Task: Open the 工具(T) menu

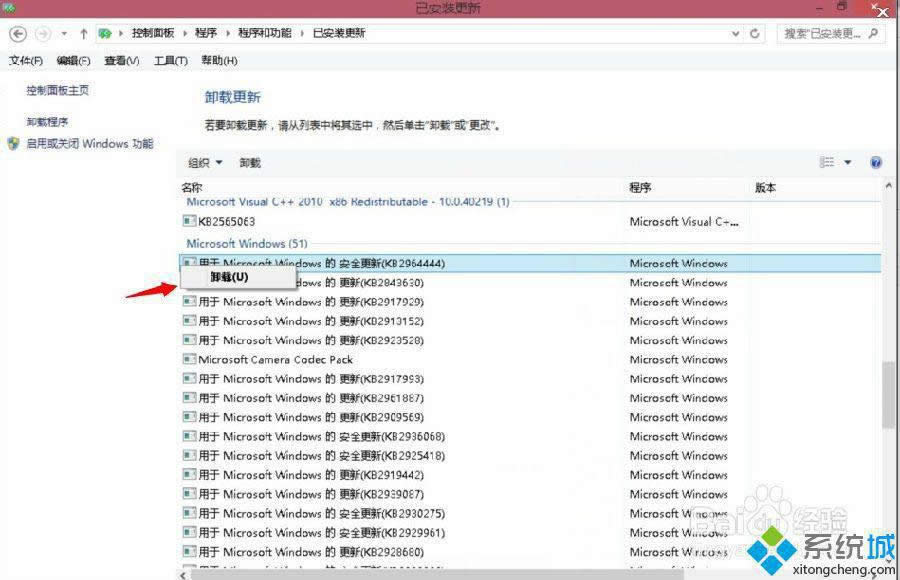Action: tap(168, 60)
